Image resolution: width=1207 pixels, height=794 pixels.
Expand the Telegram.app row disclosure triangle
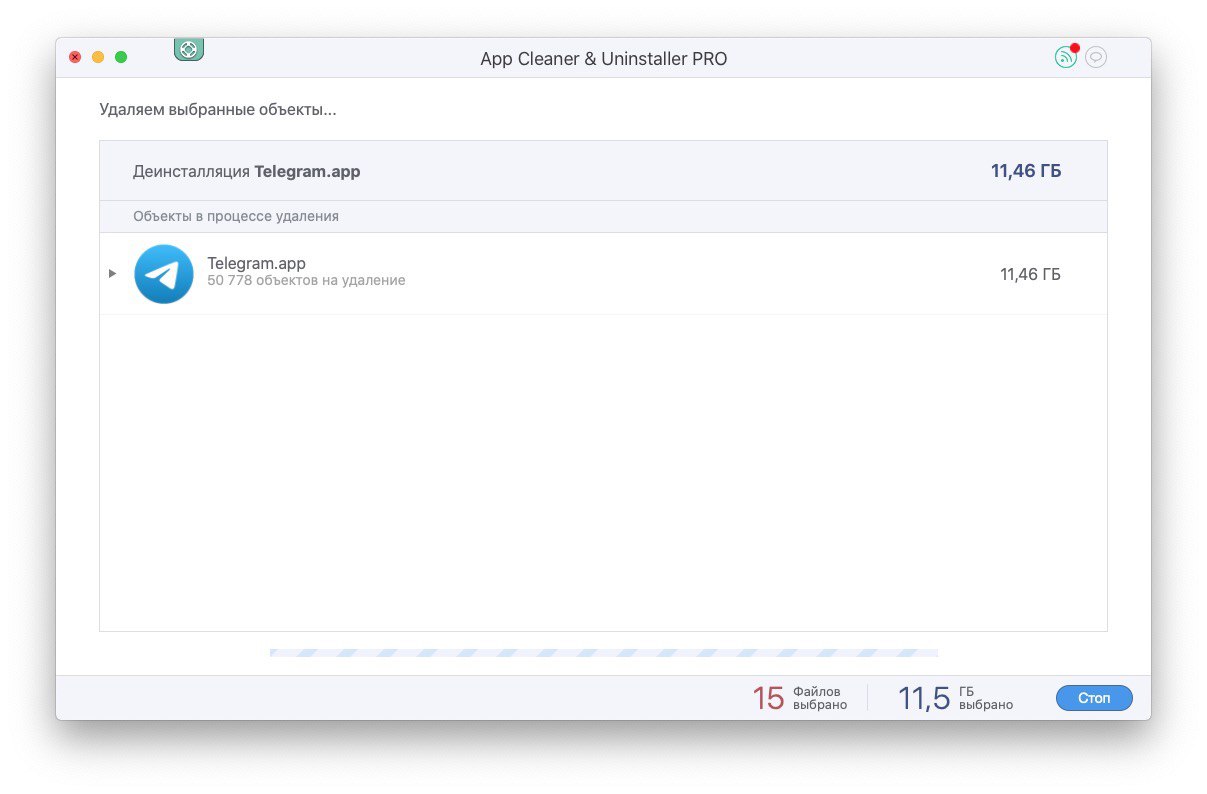113,273
